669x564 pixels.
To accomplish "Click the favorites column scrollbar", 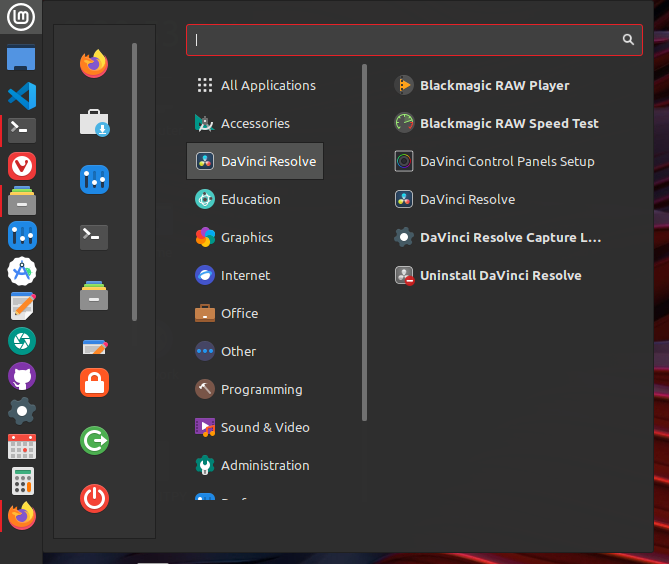I will 134,182.
